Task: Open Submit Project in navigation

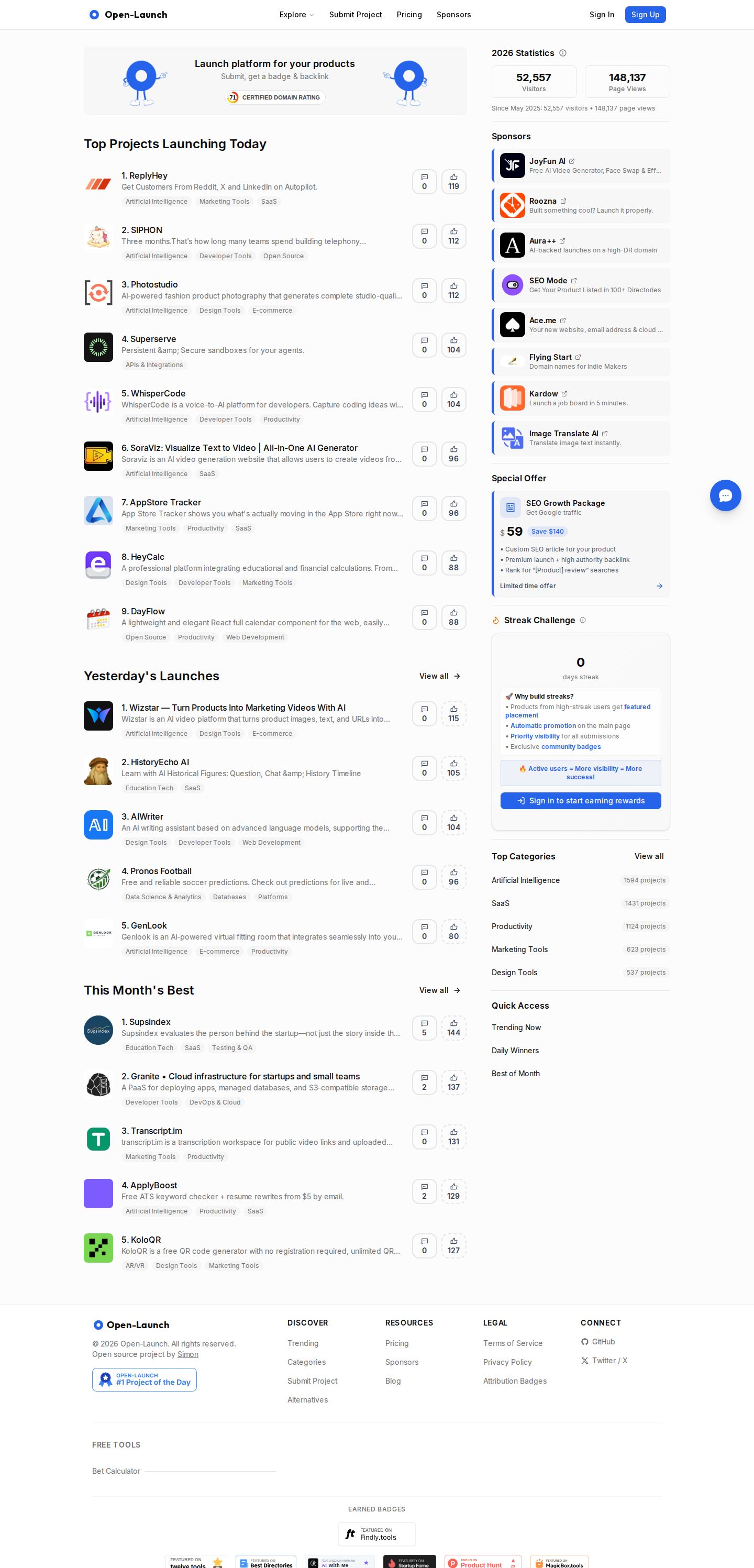Action: (x=356, y=15)
